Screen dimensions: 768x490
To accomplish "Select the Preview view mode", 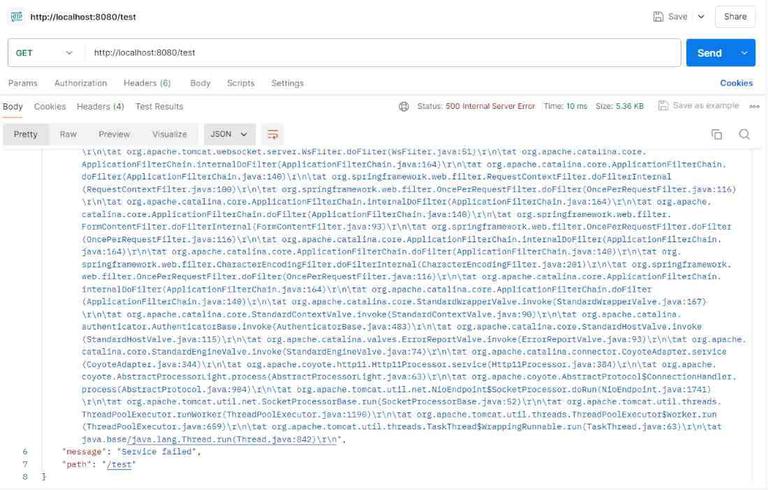I will tap(114, 134).
